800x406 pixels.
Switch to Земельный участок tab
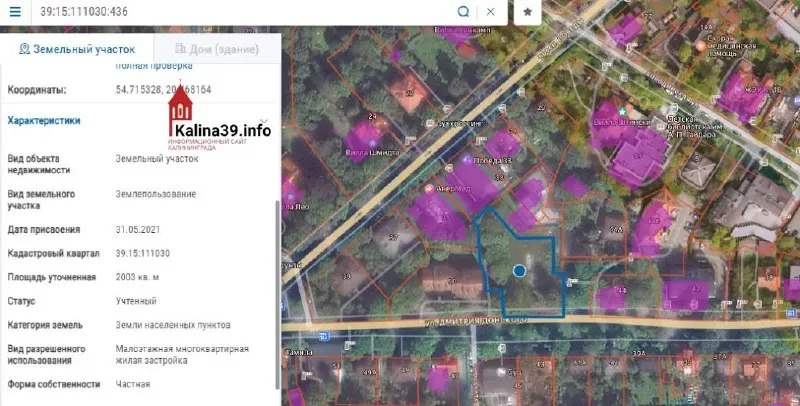click(x=77, y=49)
